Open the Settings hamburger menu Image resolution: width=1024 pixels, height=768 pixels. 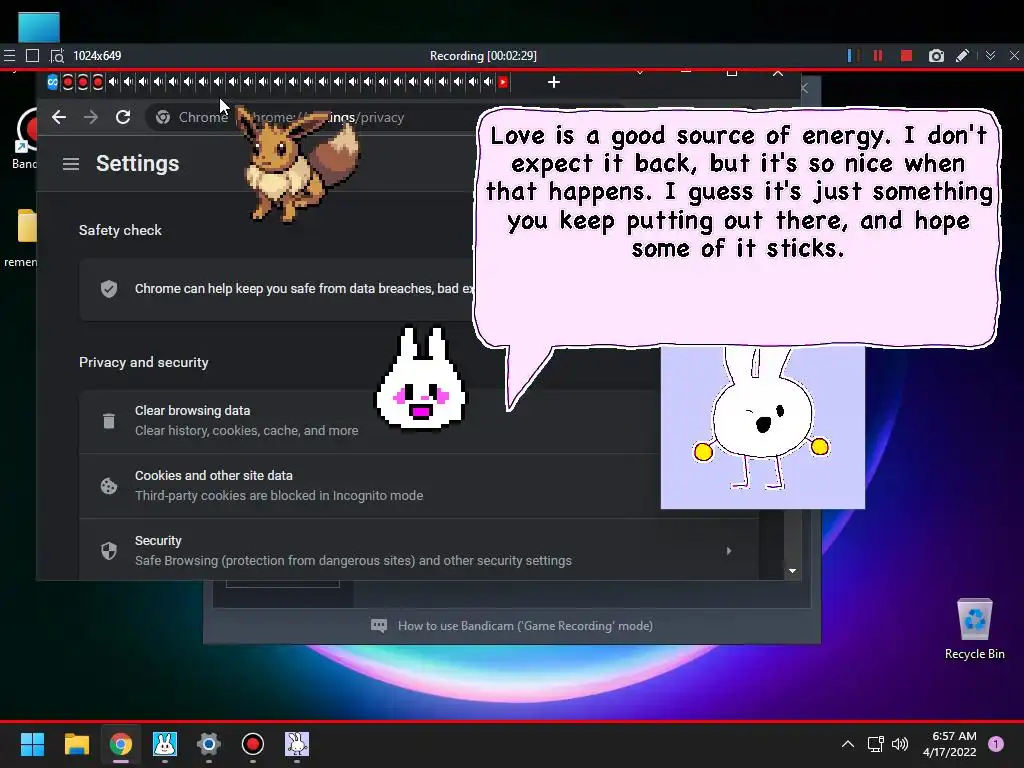pyautogui.click(x=71, y=164)
